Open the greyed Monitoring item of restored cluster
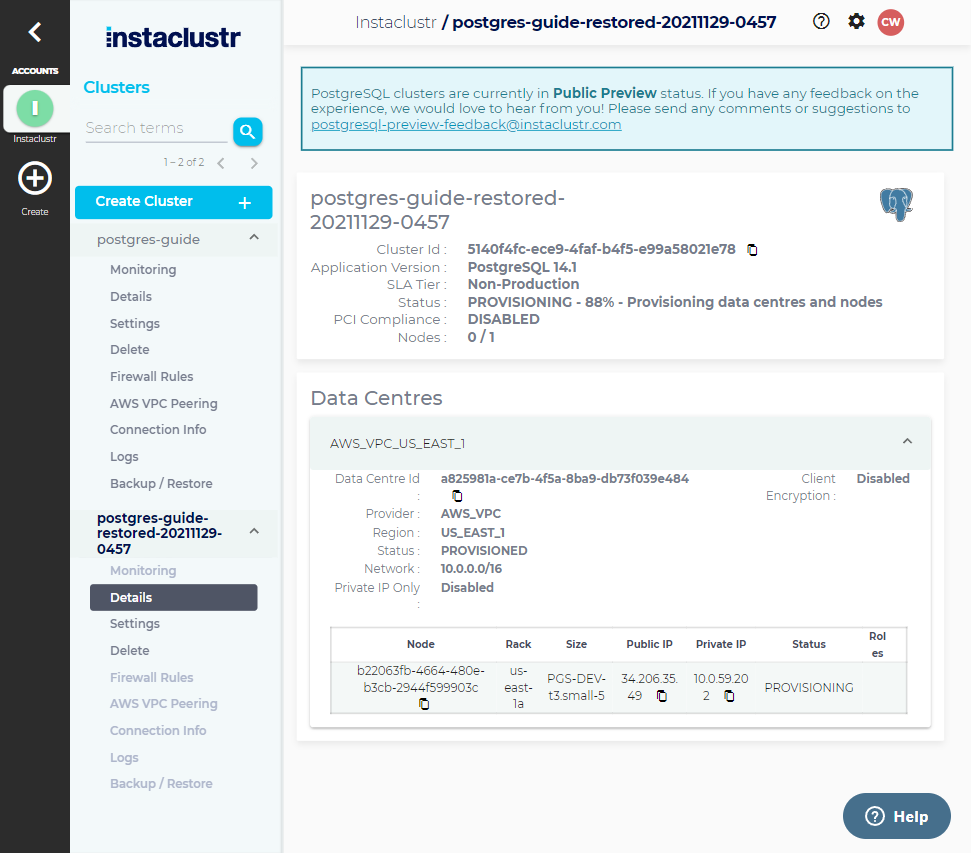 pyautogui.click(x=143, y=571)
